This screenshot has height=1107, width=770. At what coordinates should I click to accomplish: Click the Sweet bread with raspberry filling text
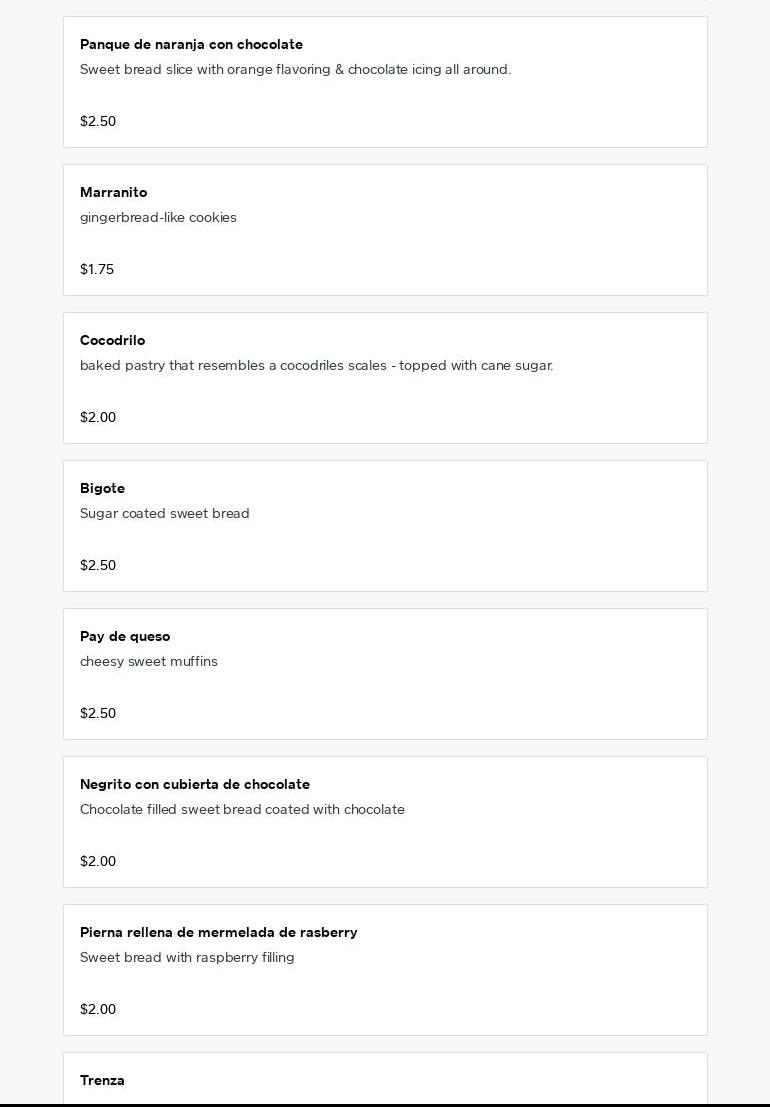(x=187, y=957)
